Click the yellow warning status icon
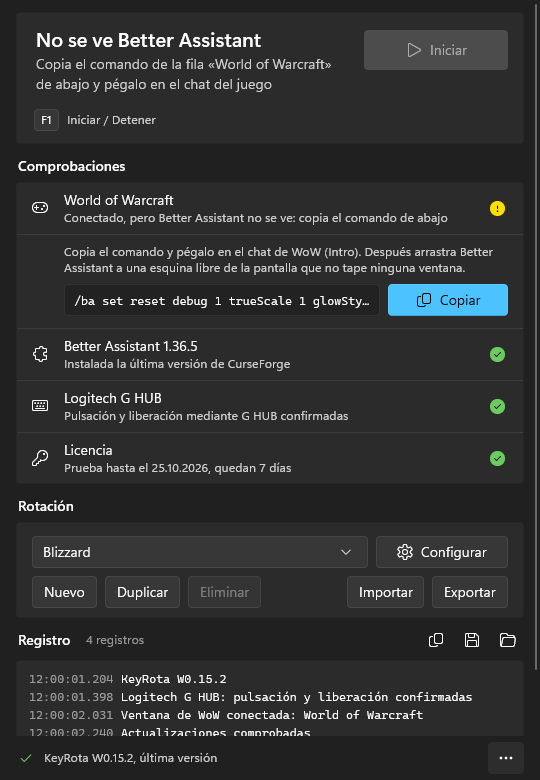This screenshot has height=780, width=540. click(497, 208)
